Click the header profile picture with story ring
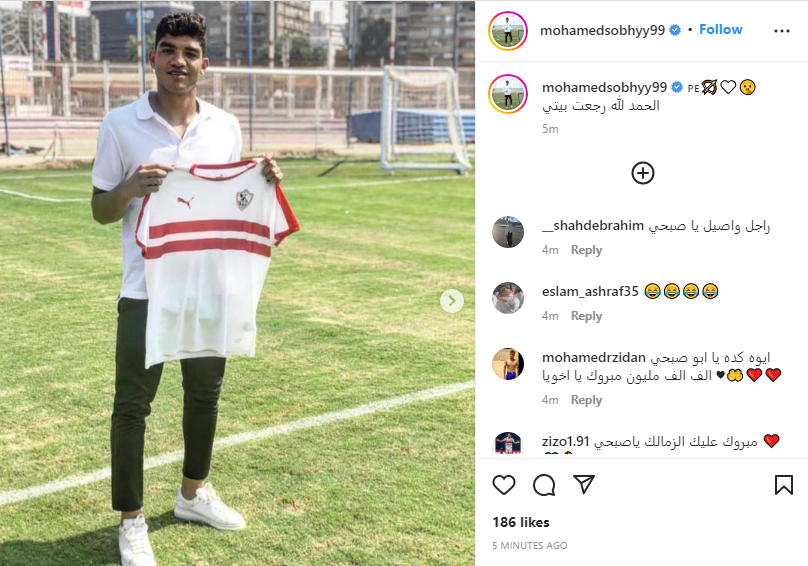Image resolution: width=808 pixels, height=566 pixels. click(x=508, y=31)
